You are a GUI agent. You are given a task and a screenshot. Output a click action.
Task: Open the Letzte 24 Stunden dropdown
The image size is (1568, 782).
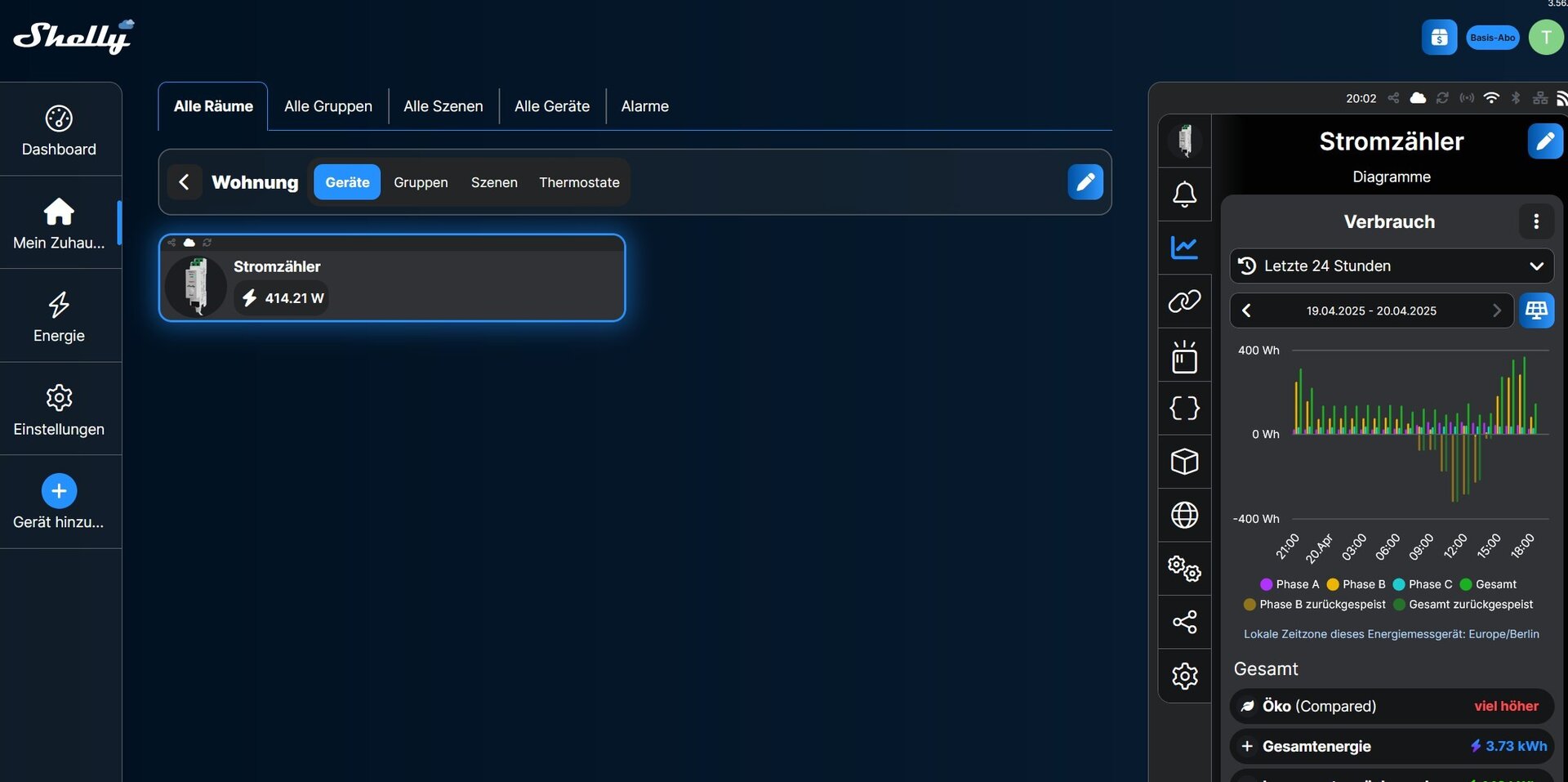pos(1391,266)
